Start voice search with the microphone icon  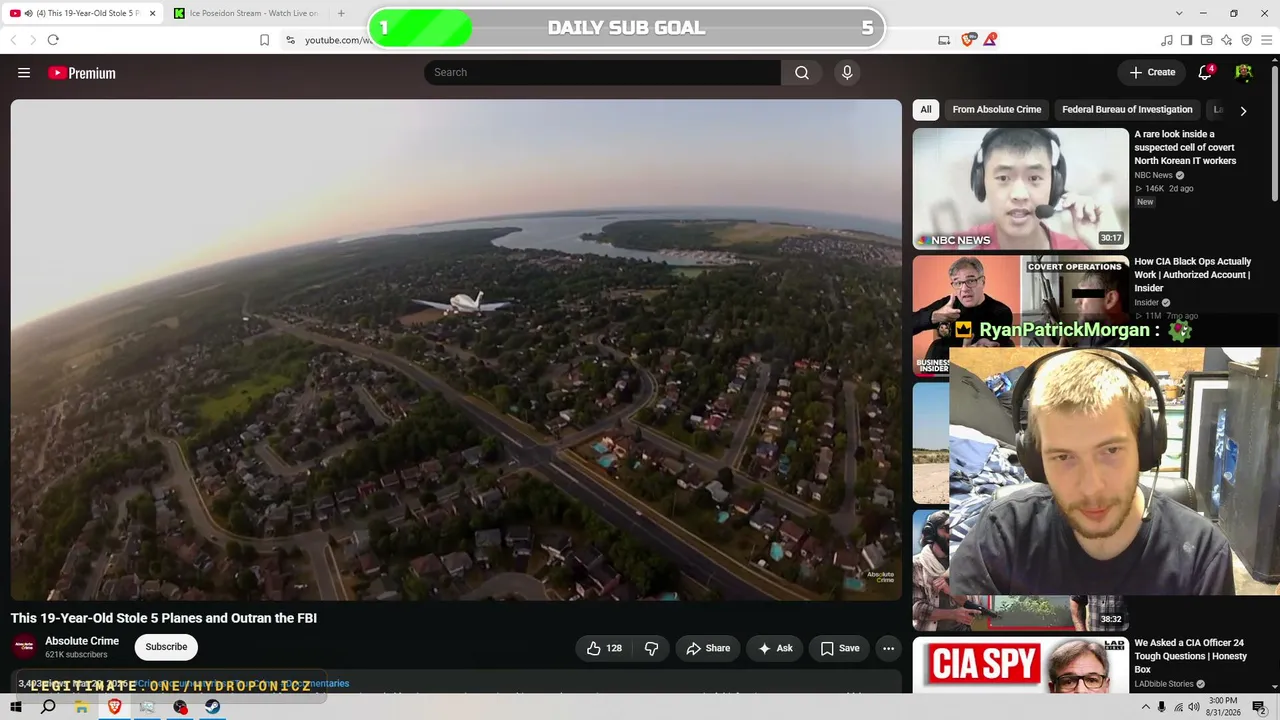point(847,72)
